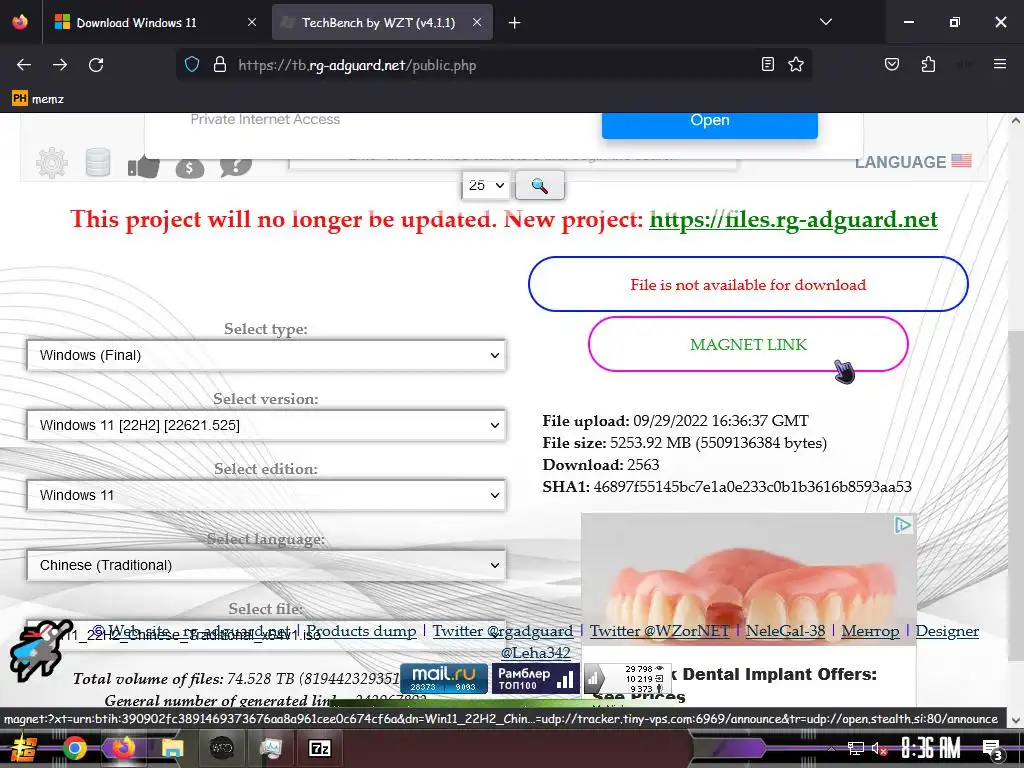This screenshot has height=768, width=1024.
Task: Open a new tab with the plus icon
Action: [515, 23]
